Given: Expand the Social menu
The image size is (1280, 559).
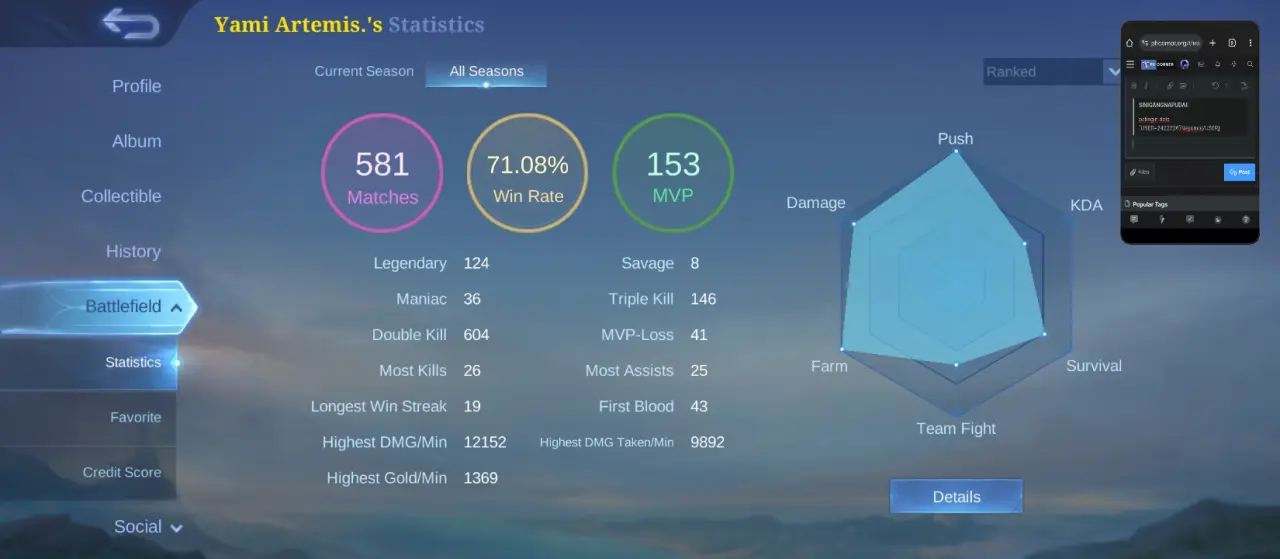Looking at the screenshot, I should point(148,527).
